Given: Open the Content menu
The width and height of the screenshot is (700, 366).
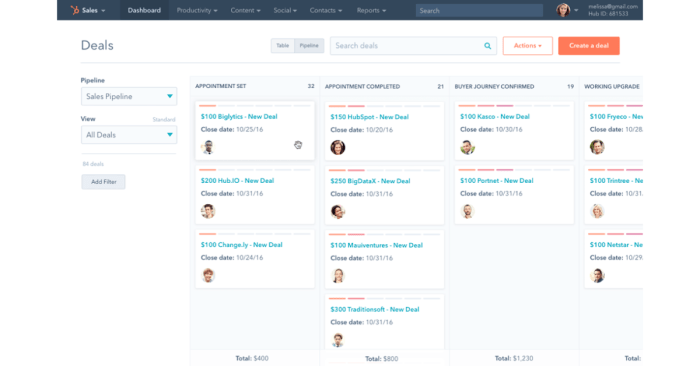Looking at the screenshot, I should click(245, 10).
